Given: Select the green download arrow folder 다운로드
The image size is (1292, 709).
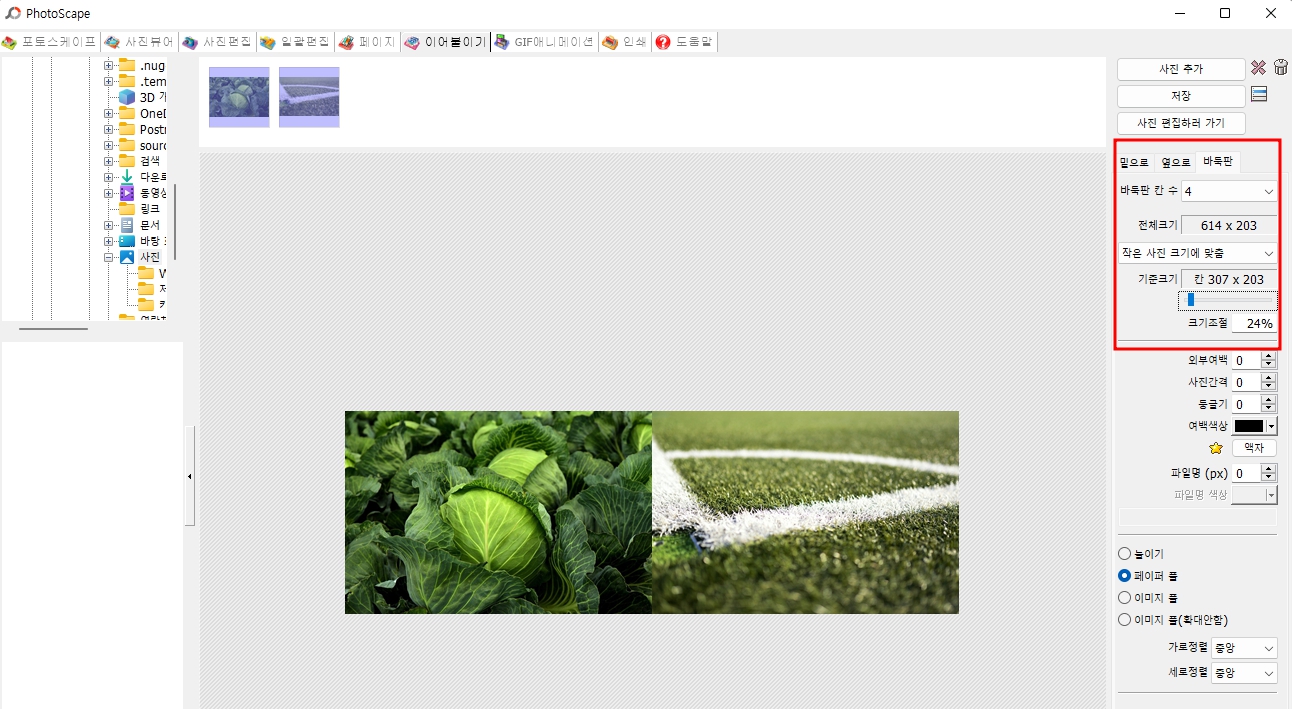Looking at the screenshot, I should click(x=127, y=177).
